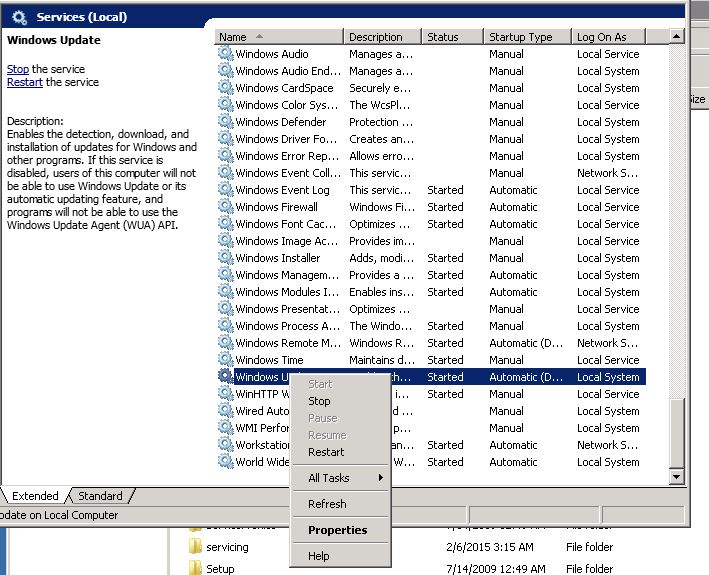
Task: Switch to the Extended tab
Action: point(35,496)
